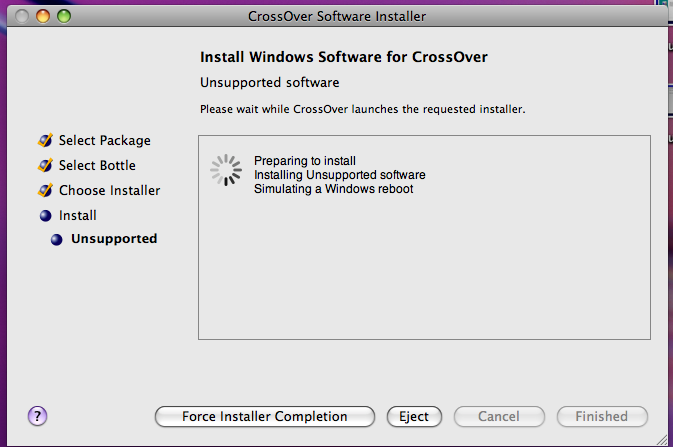Select the bold Unsupported sub-step label
Viewport: 673px width, 447px height.
pos(114,239)
